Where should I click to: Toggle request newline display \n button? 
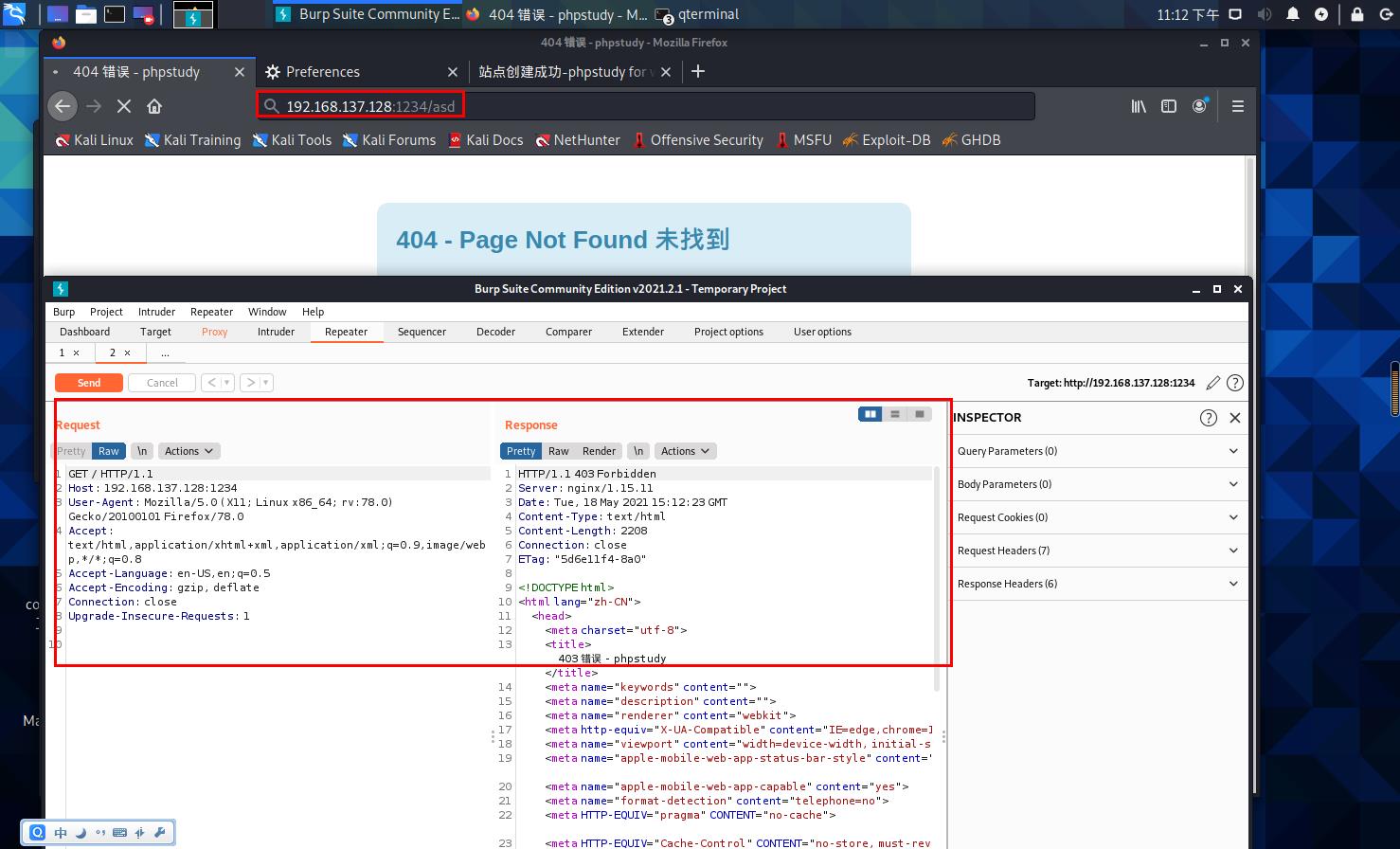coord(141,451)
